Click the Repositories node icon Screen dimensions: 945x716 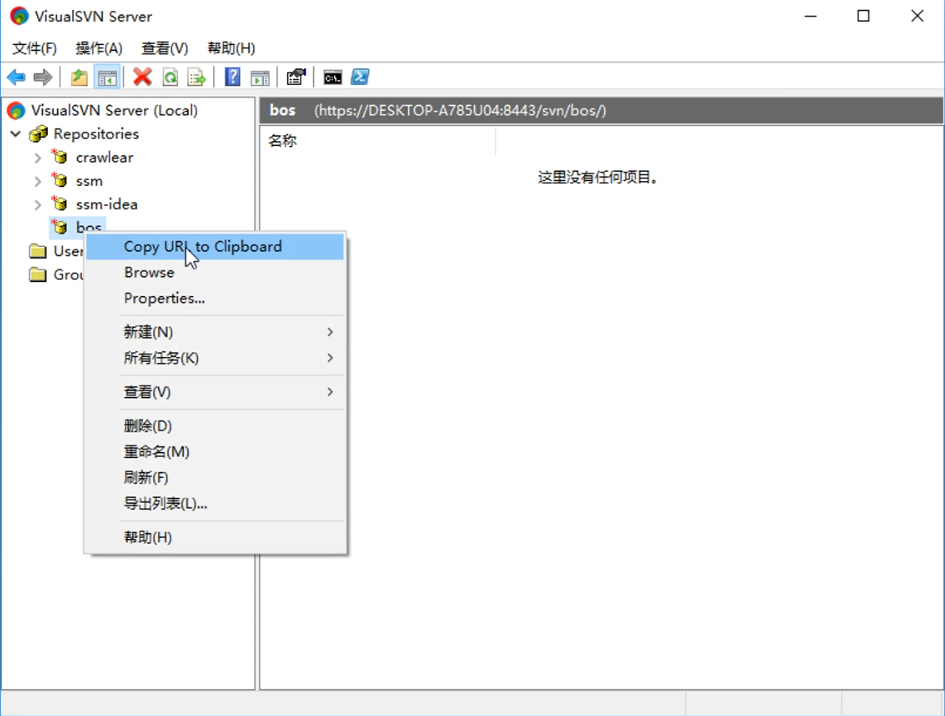pyautogui.click(x=38, y=134)
